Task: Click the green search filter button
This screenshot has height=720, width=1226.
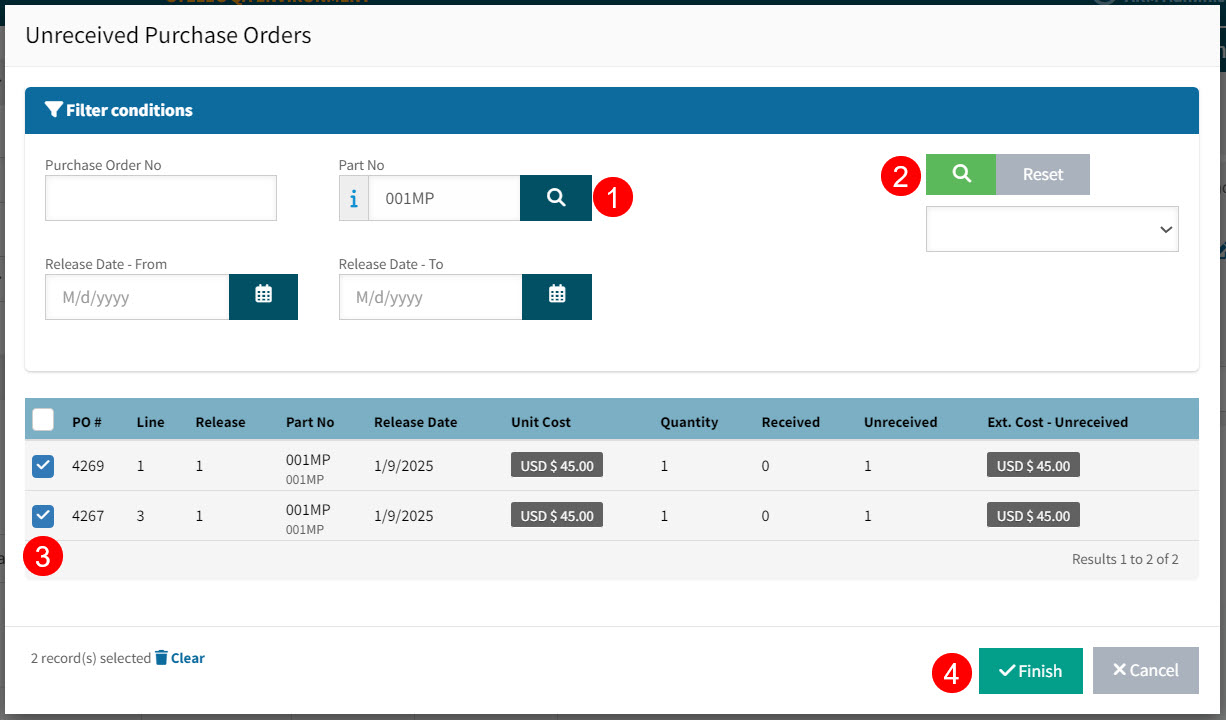Action: (x=960, y=174)
